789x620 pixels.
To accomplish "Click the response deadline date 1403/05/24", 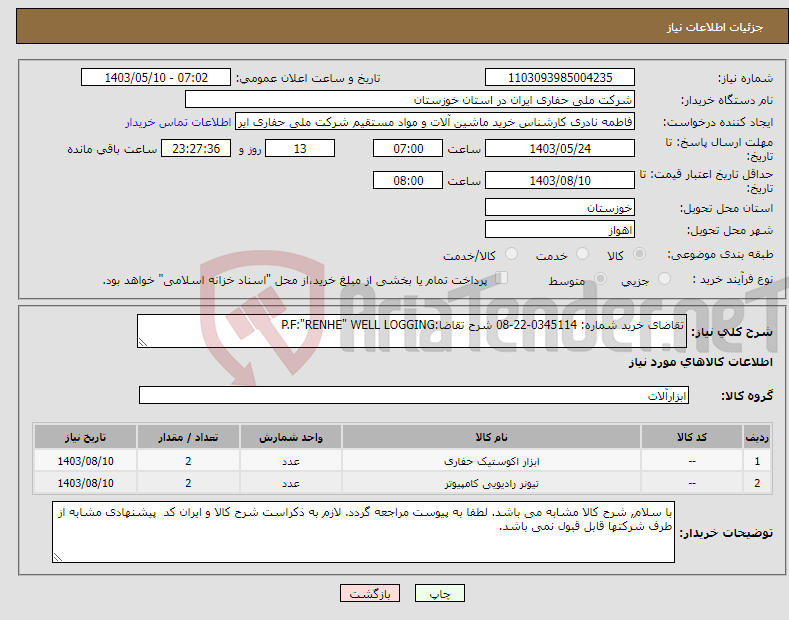I will tap(560, 148).
